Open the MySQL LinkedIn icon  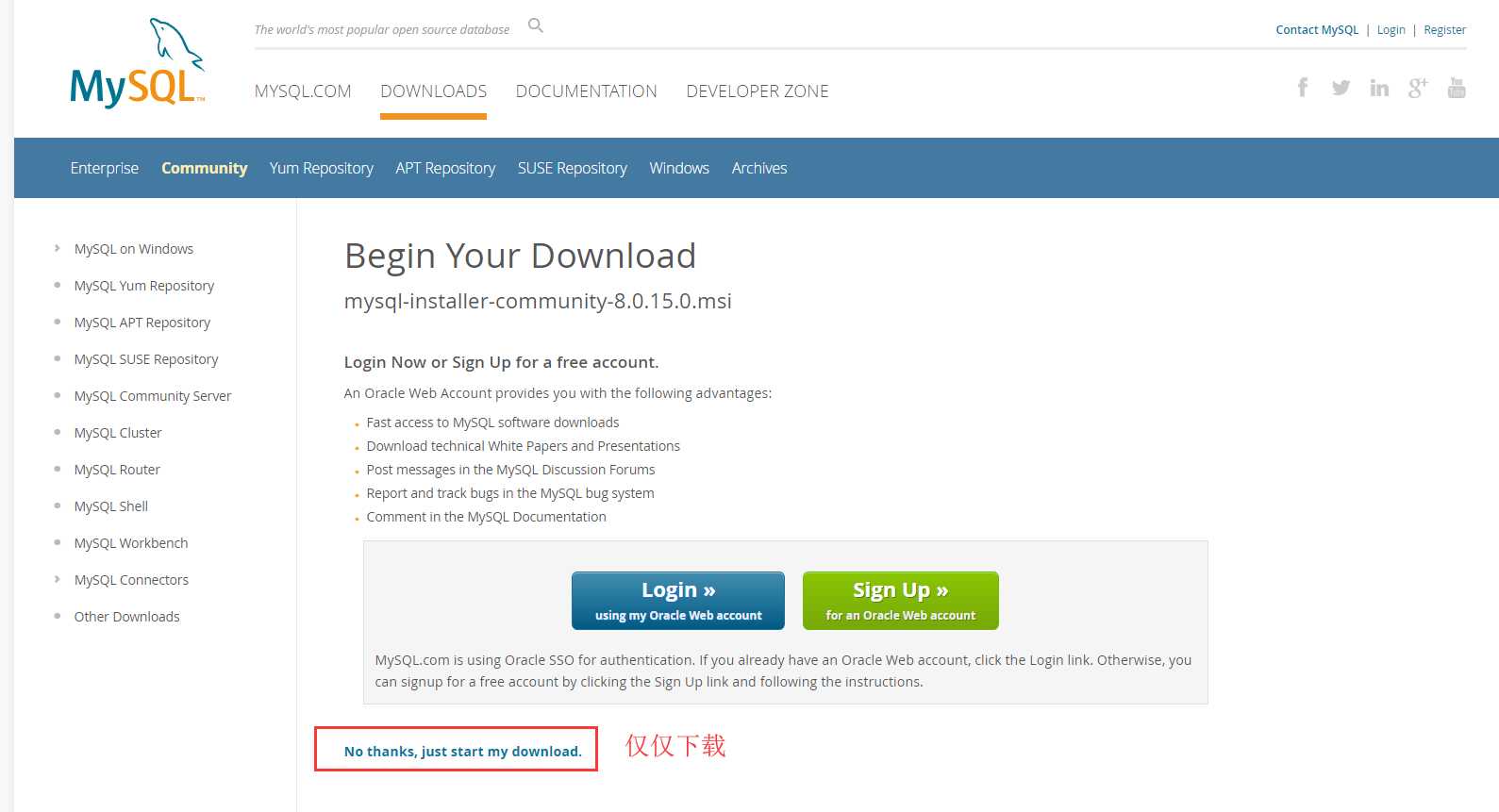(1379, 88)
